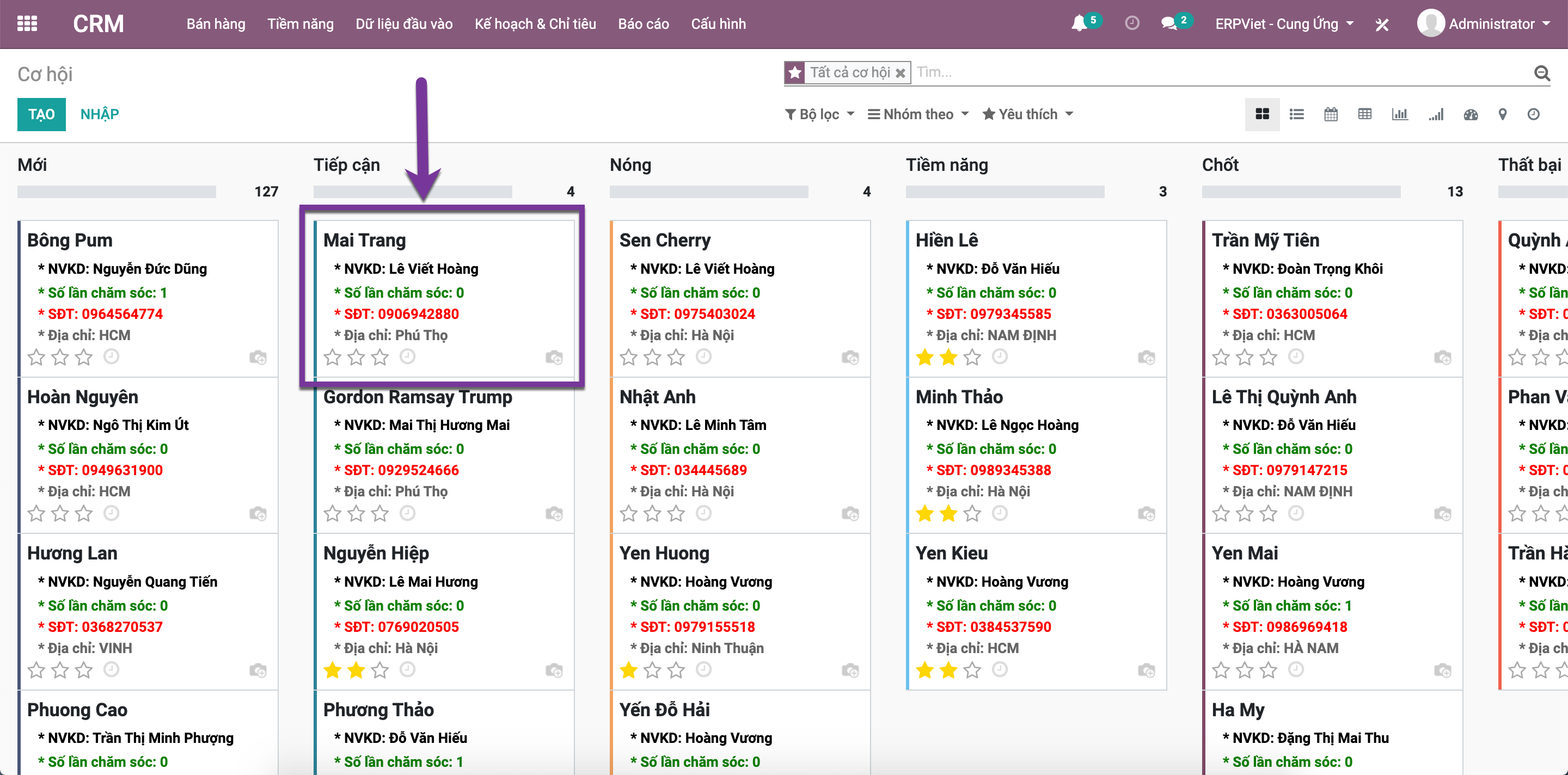Open the calendar view
The height and width of the screenshot is (775, 1568).
[x=1331, y=114]
